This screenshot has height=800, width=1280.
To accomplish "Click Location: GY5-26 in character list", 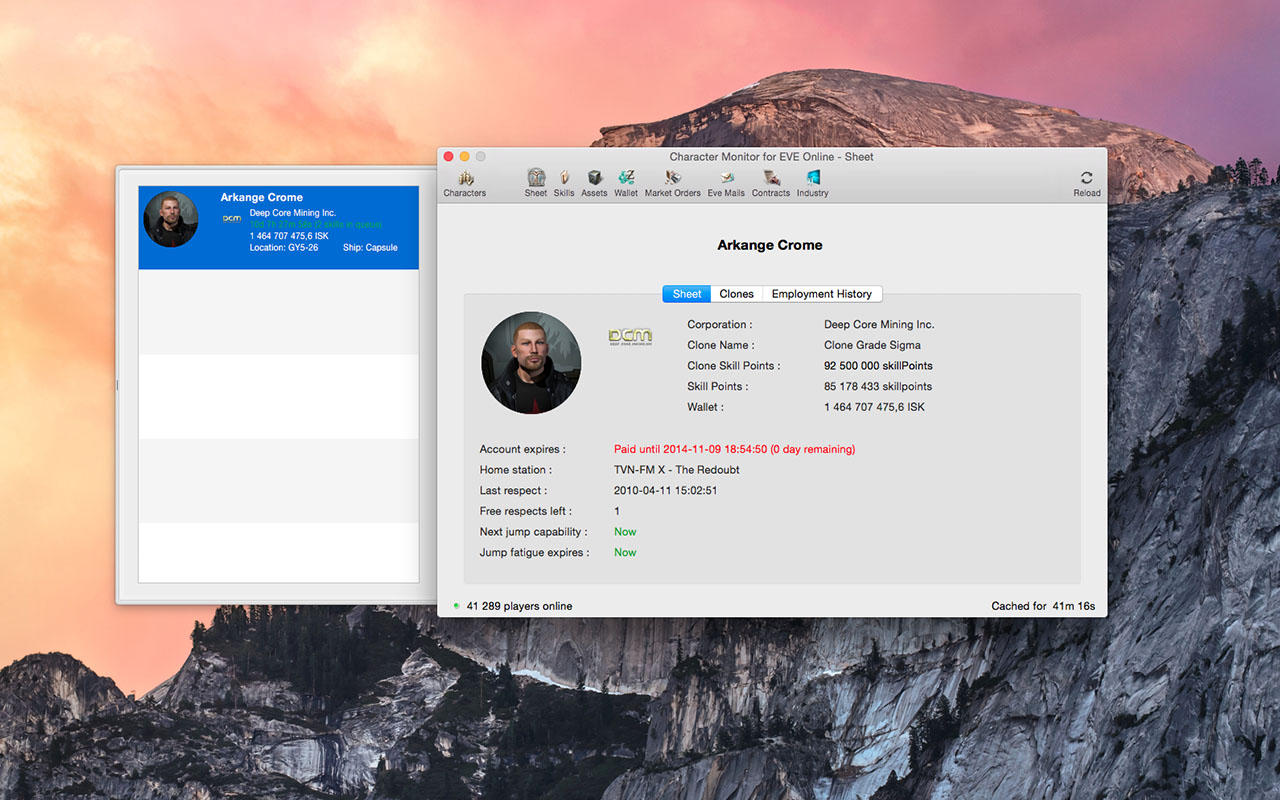I will pos(284,247).
